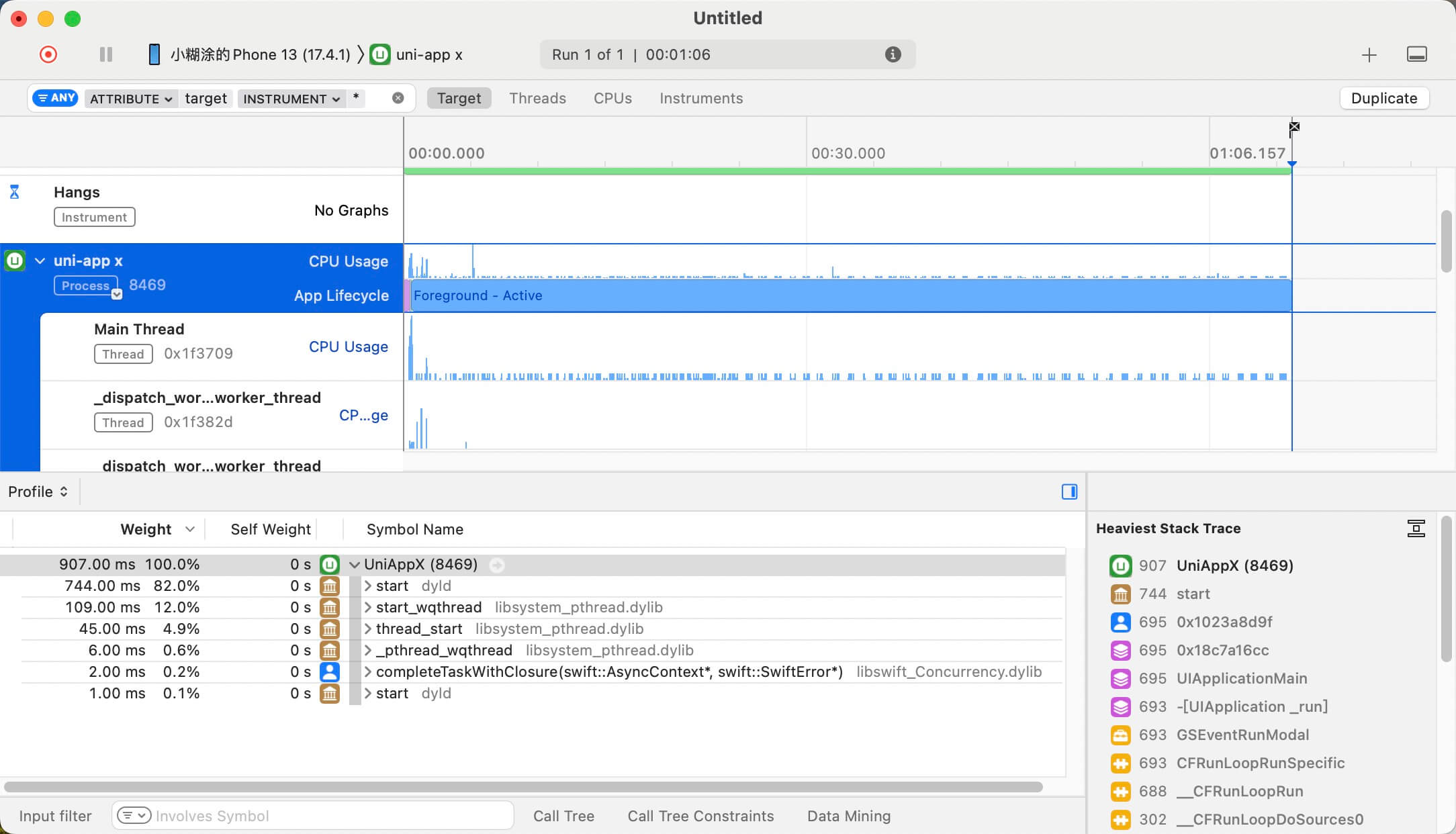1456x834 pixels.
Task: Click the UniAppX app icon in call tree
Action: (x=330, y=565)
